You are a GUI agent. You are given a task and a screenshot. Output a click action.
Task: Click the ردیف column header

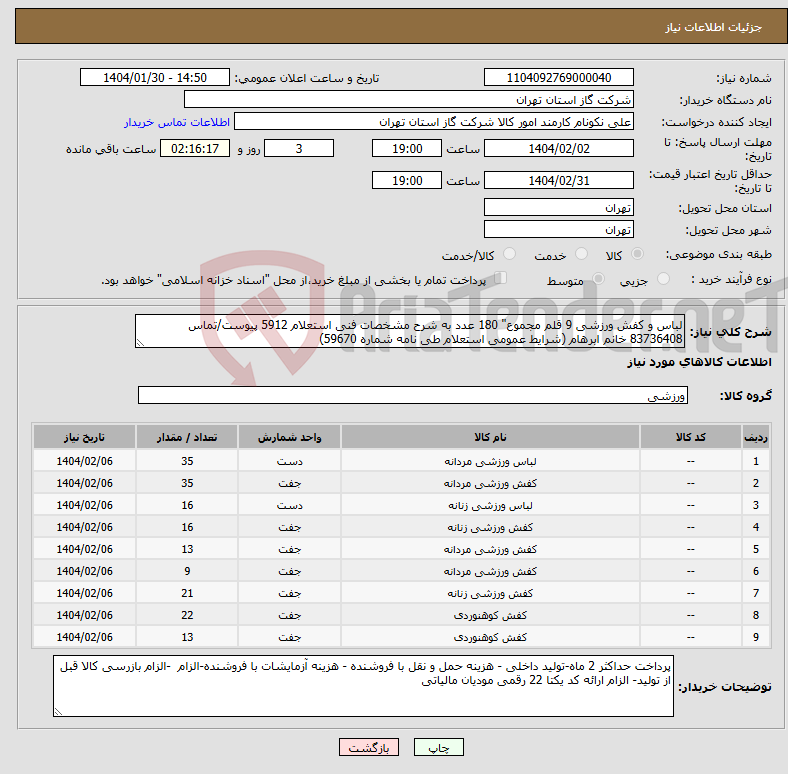[x=755, y=437]
